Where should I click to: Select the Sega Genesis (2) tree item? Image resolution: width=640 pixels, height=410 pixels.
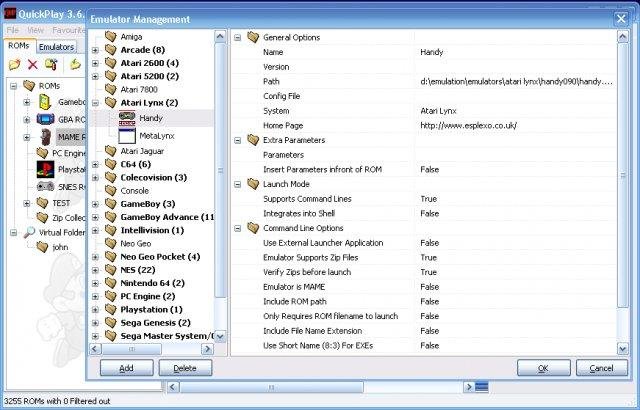point(156,323)
